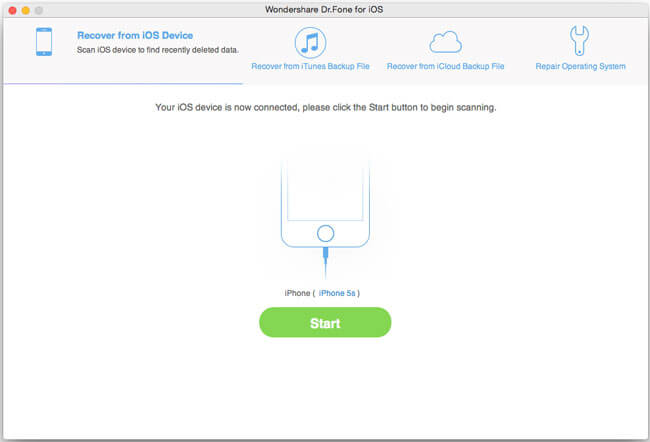Switch to Recover from iTunes Backup File
650x442 pixels.
(310, 66)
